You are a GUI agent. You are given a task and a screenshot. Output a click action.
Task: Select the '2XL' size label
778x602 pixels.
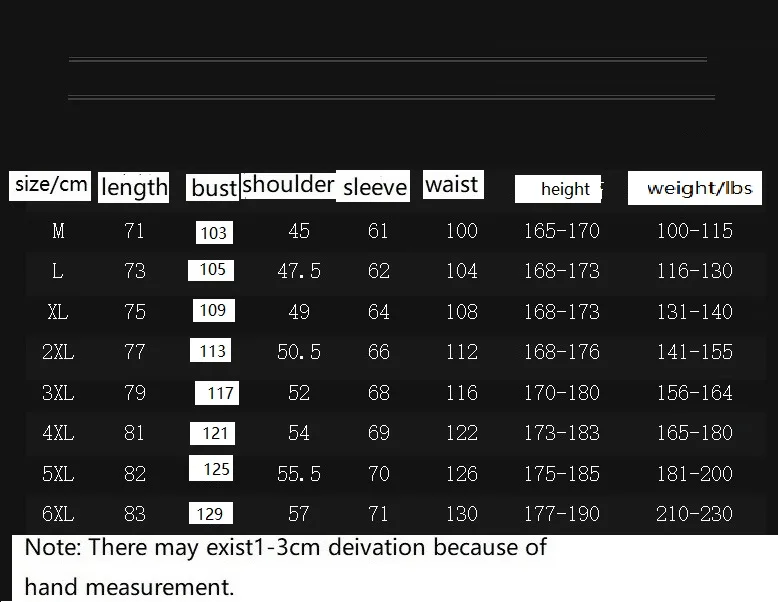[x=58, y=352]
